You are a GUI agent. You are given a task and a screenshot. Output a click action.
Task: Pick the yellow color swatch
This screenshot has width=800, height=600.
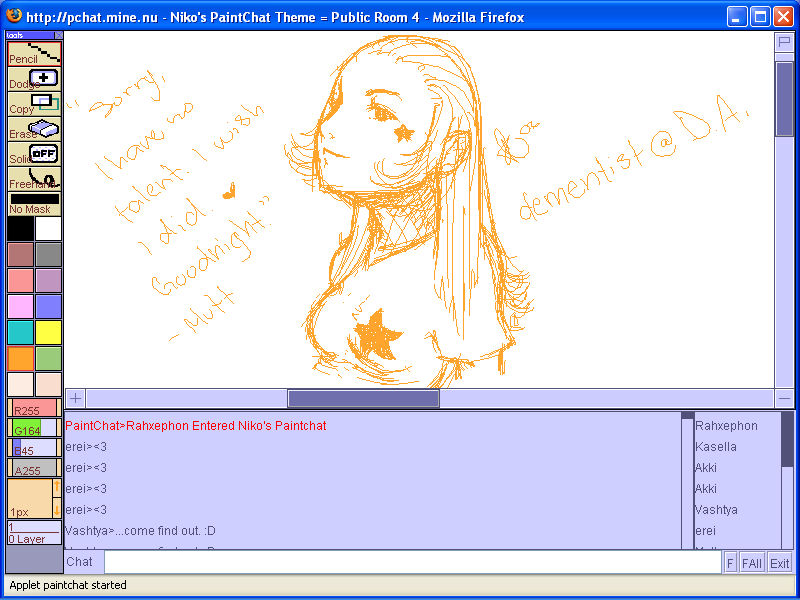[x=48, y=333]
